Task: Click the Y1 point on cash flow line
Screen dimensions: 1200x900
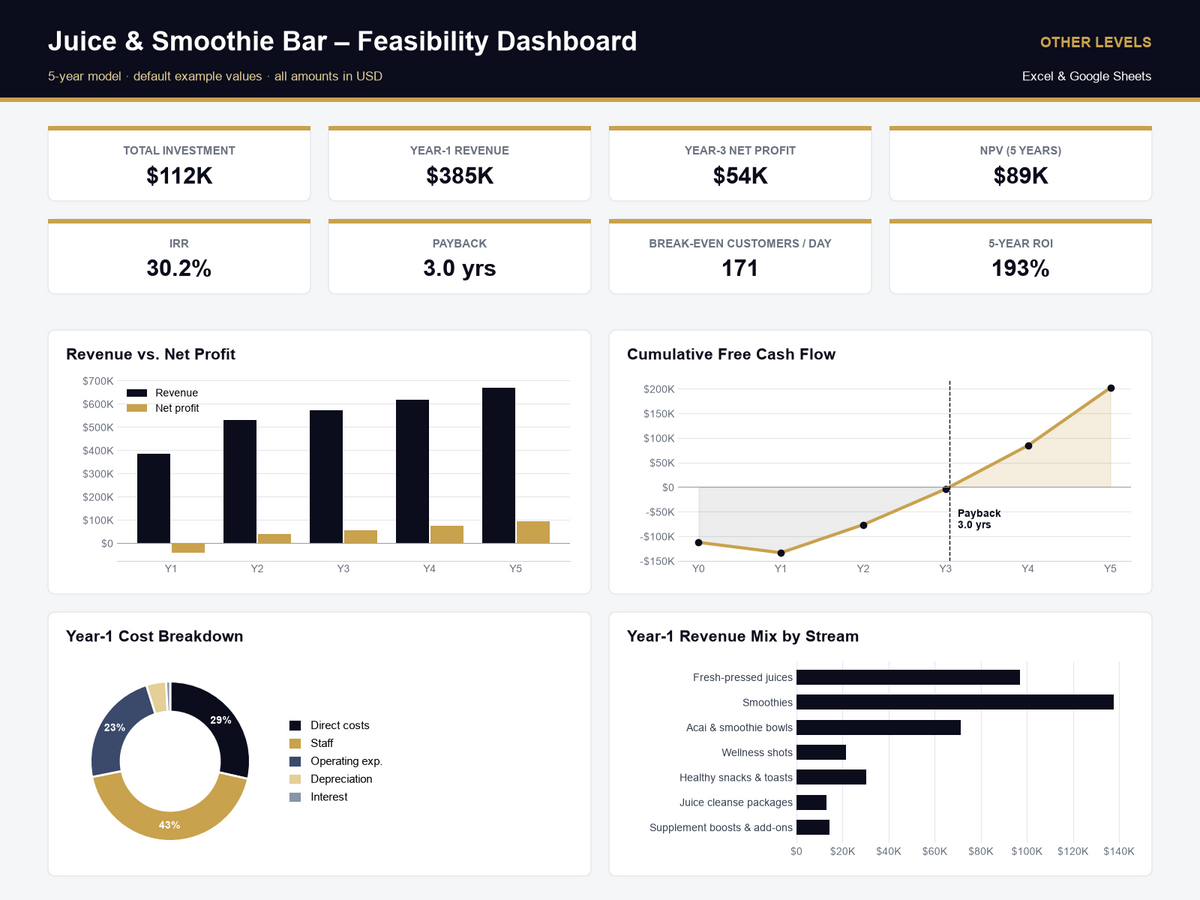Action: 781,553
